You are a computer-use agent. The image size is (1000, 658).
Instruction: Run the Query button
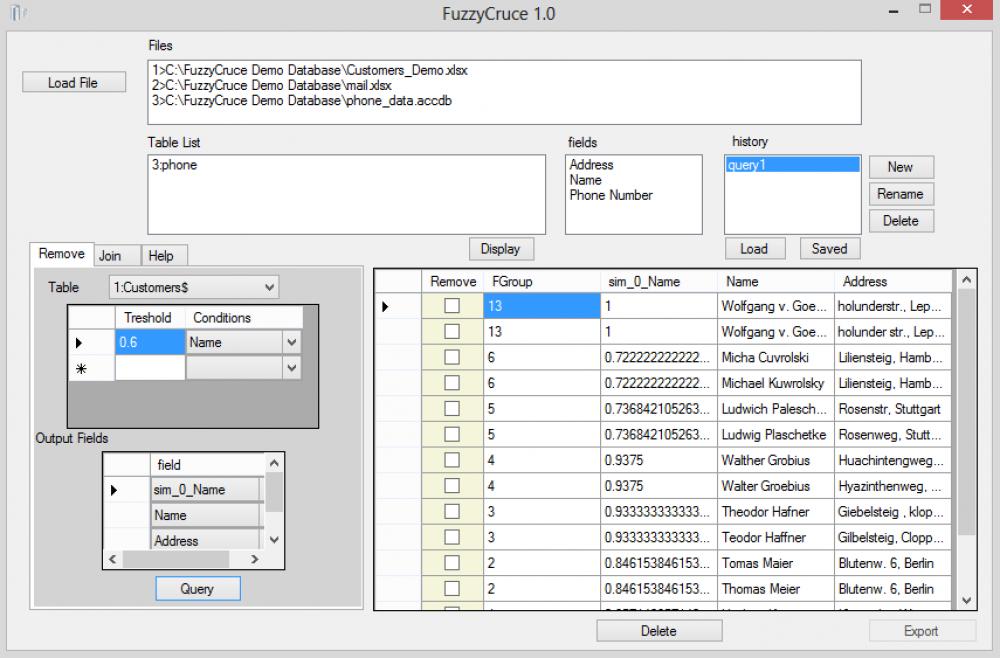point(197,588)
